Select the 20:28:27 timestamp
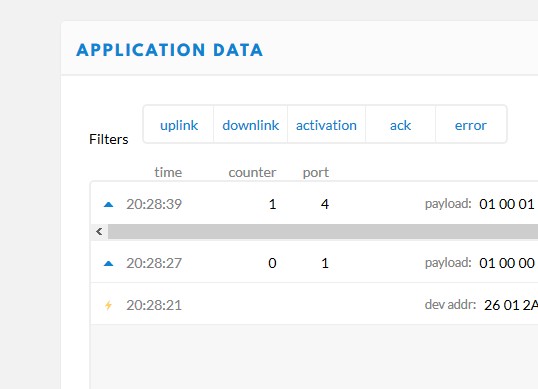Screen dimensions: 538x389 click(154, 263)
